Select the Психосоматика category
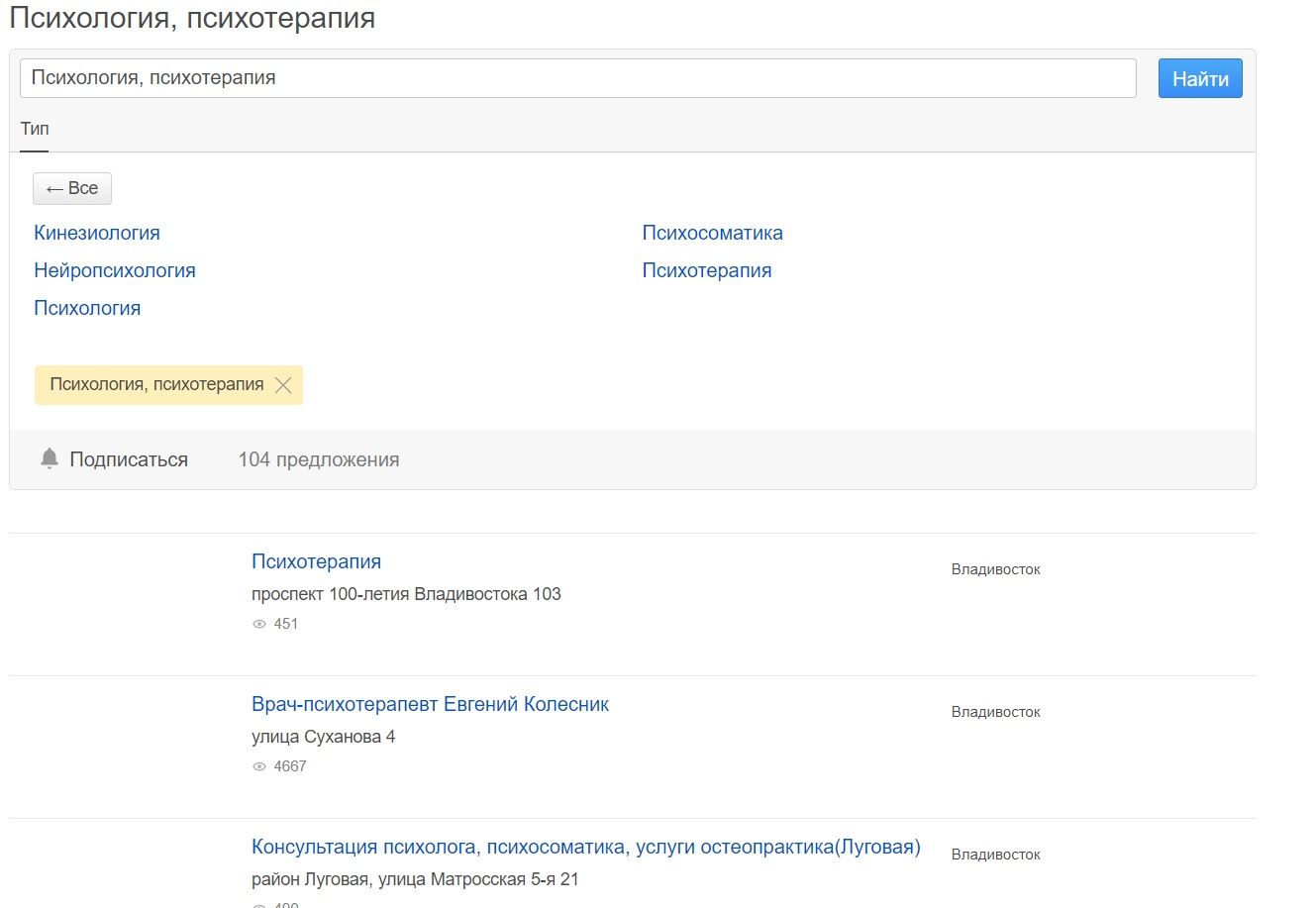The image size is (1316, 908). pyautogui.click(x=712, y=233)
